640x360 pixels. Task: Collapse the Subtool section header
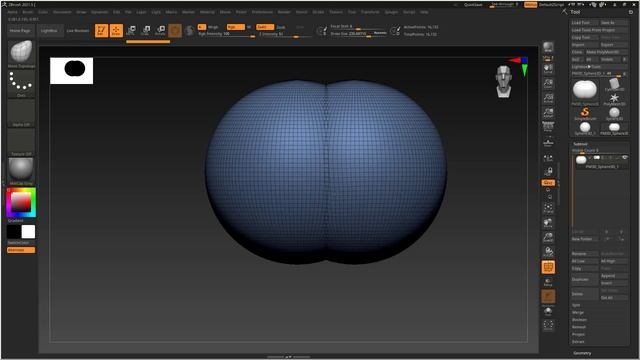580,144
